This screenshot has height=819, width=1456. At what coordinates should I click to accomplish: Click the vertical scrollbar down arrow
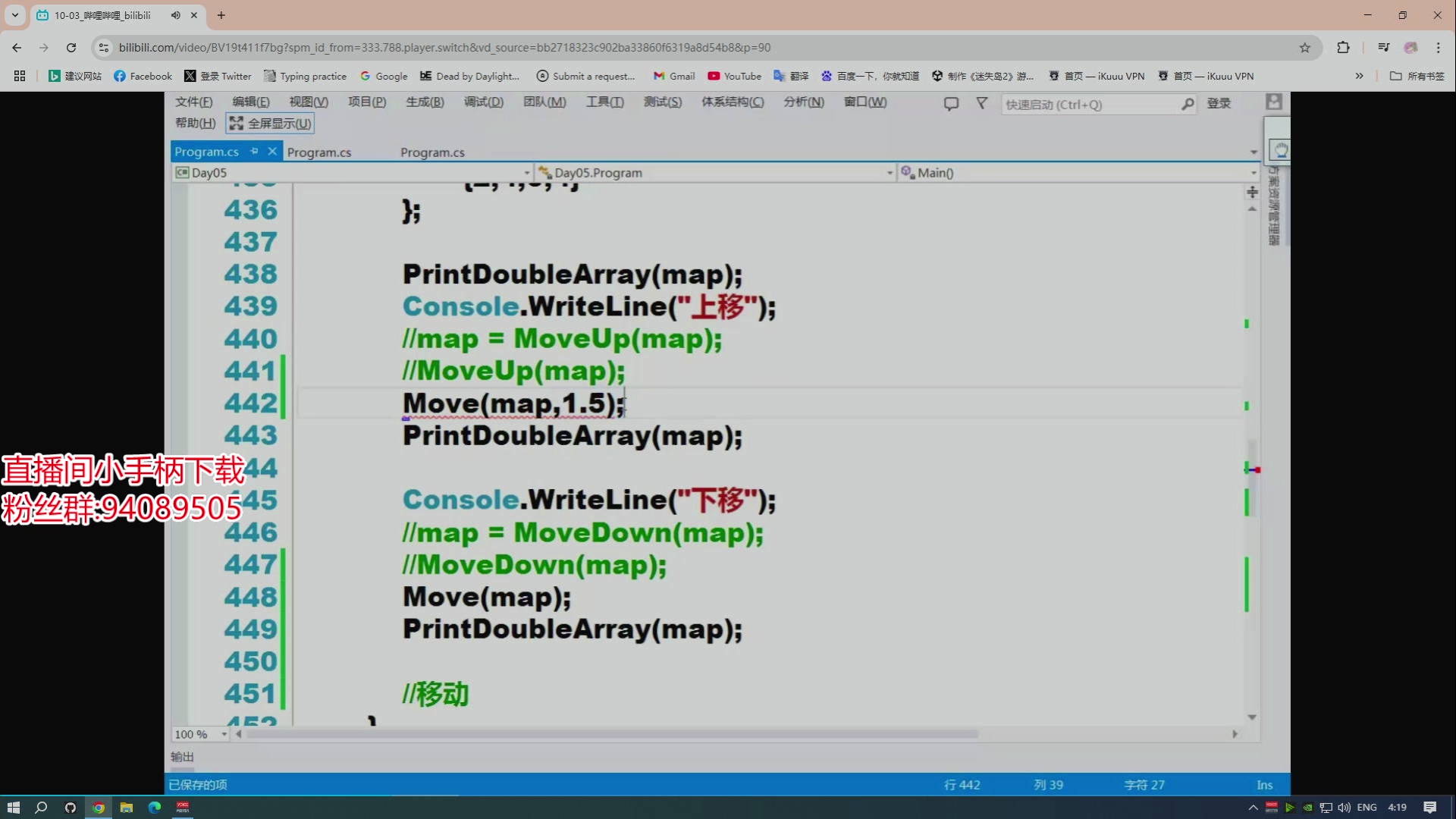1252,717
